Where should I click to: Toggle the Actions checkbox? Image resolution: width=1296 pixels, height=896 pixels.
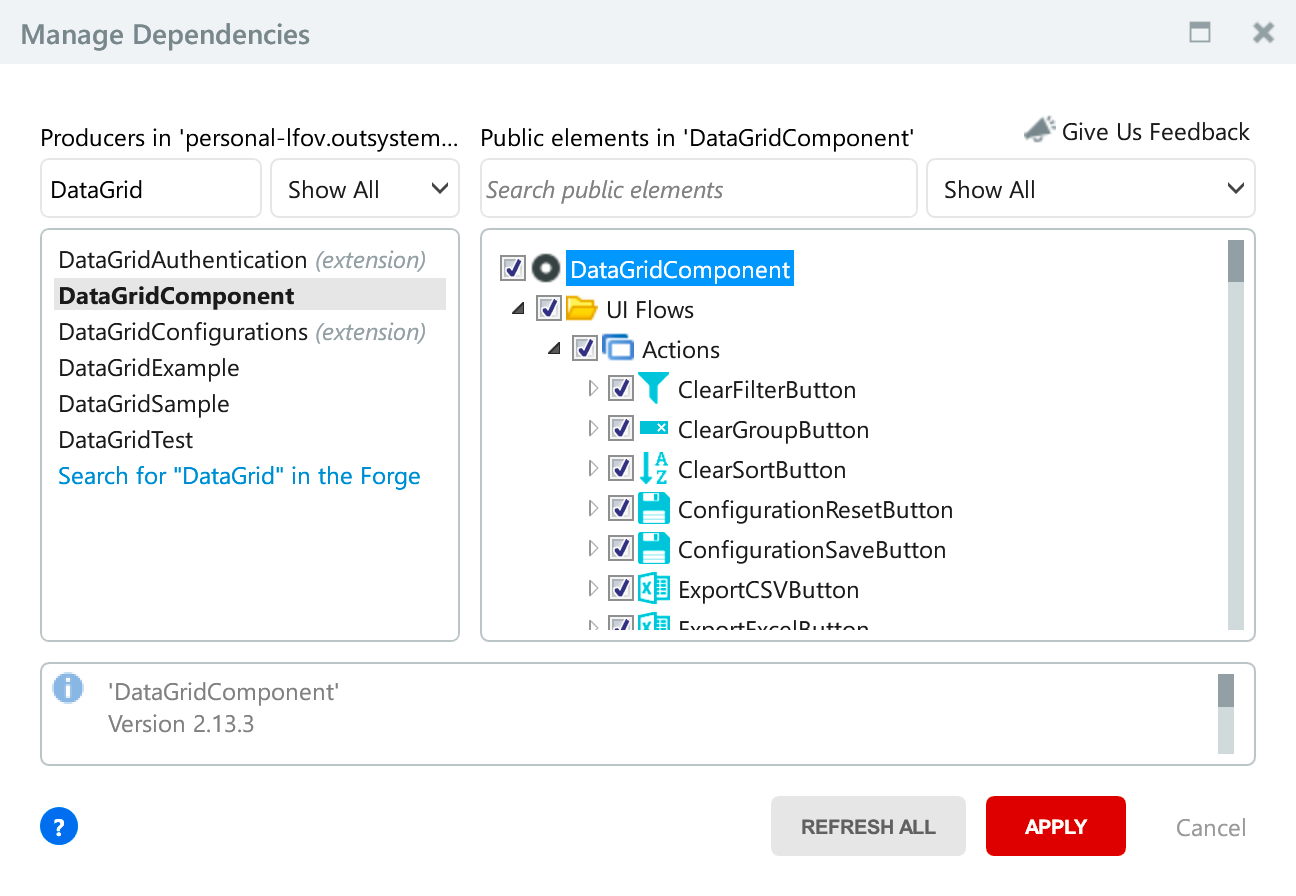click(585, 349)
